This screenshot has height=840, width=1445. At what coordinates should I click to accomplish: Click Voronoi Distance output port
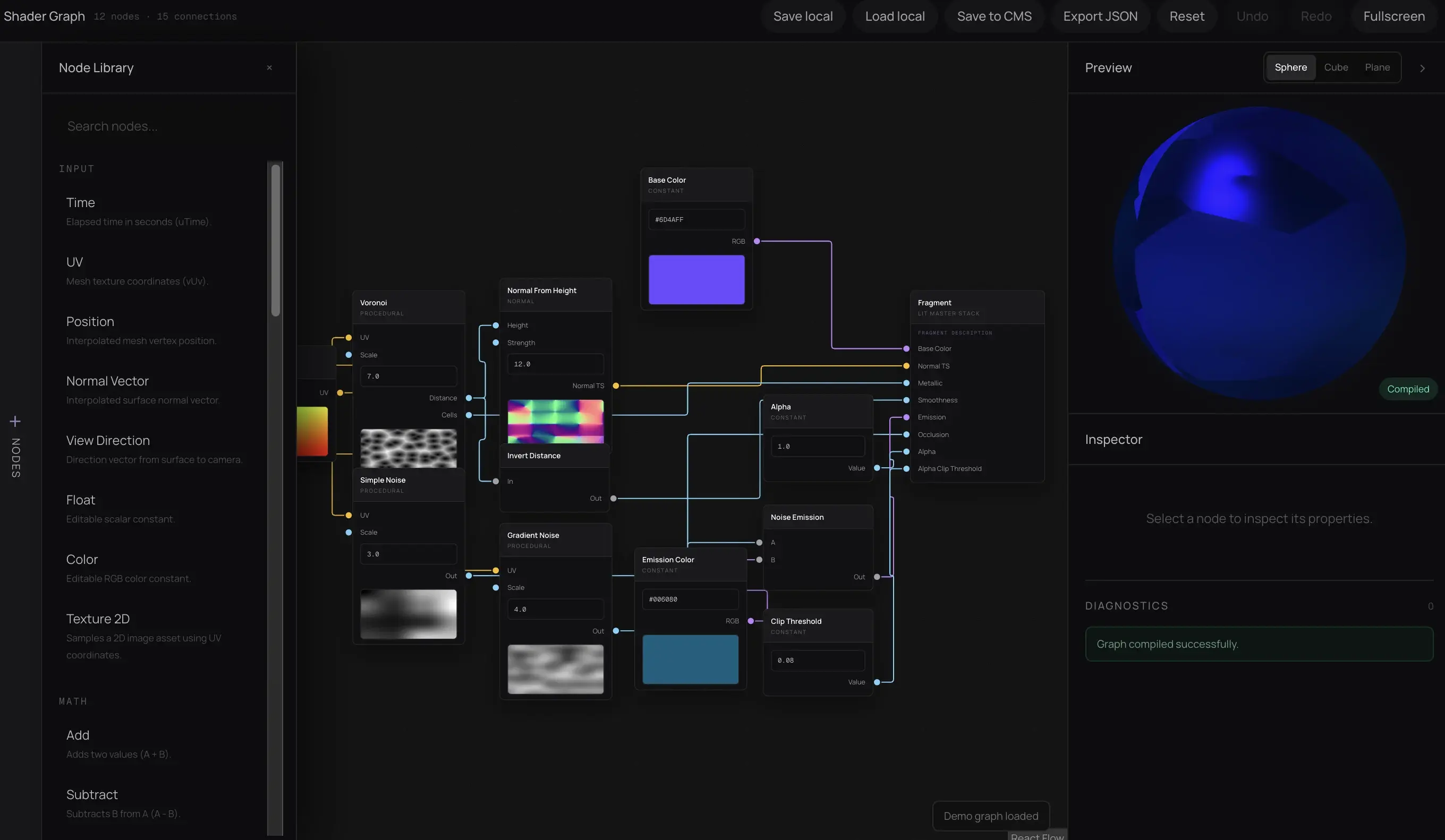tap(469, 398)
